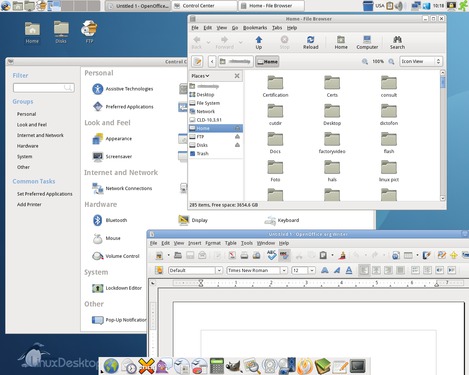This screenshot has height=375, width=469.
Task: Open Insert menu in Writer
Action: [x=194, y=243]
